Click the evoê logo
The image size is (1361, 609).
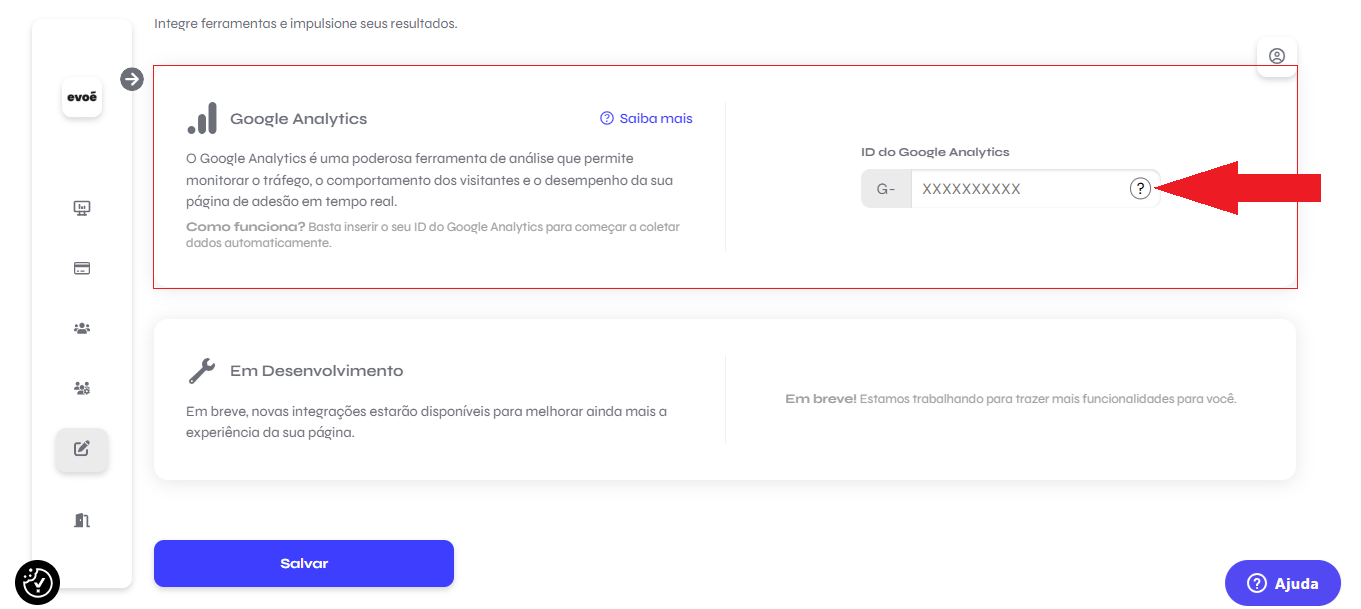(82, 97)
